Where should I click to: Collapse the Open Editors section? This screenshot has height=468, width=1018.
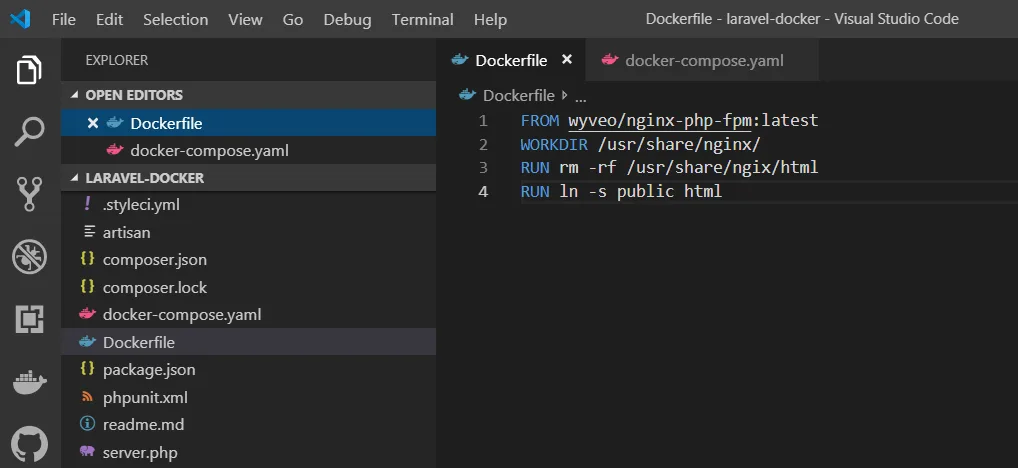[73, 95]
